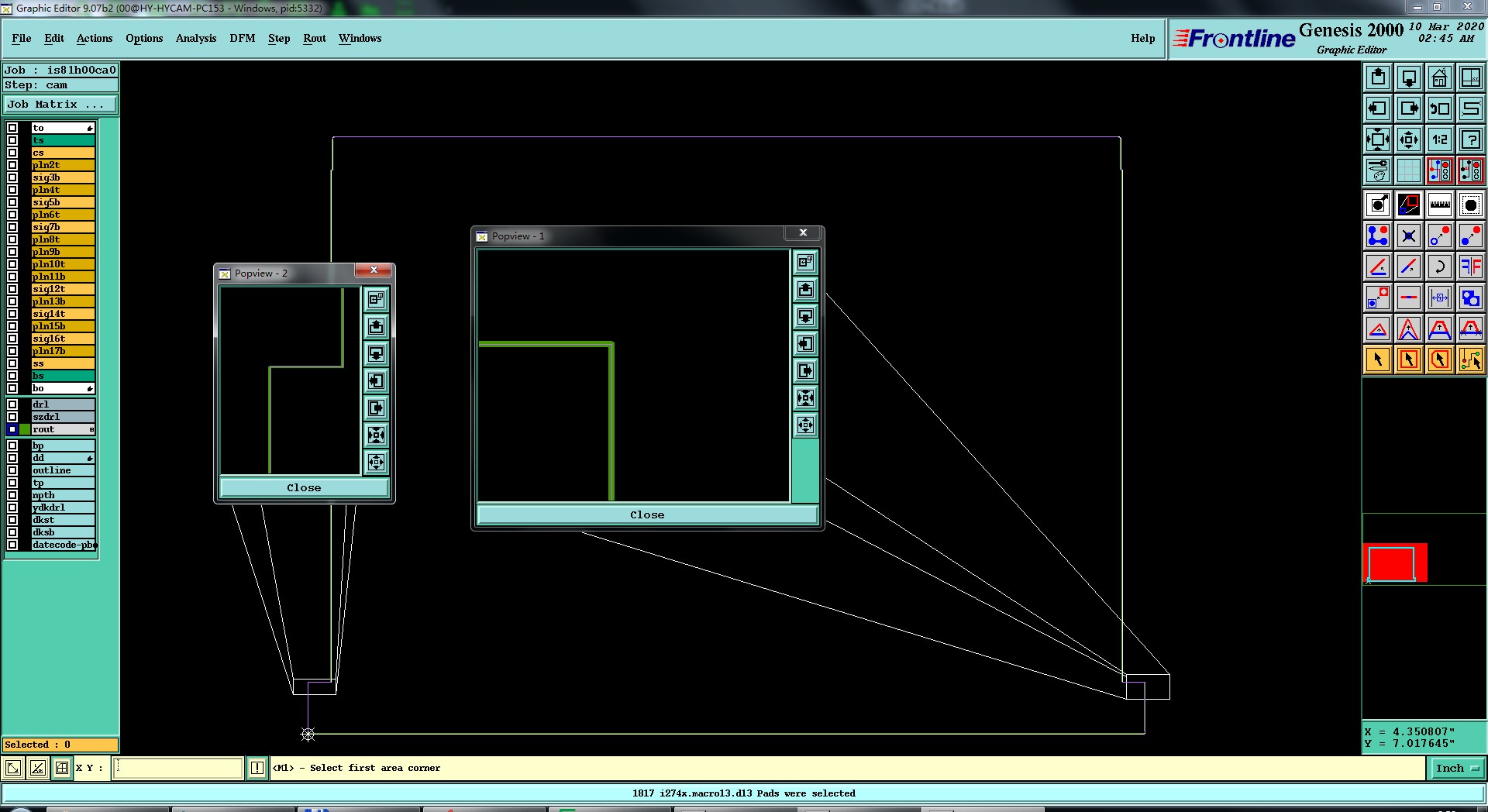The width and height of the screenshot is (1488, 812).
Task: Select the polygon selection arrow tool
Action: tap(1440, 360)
